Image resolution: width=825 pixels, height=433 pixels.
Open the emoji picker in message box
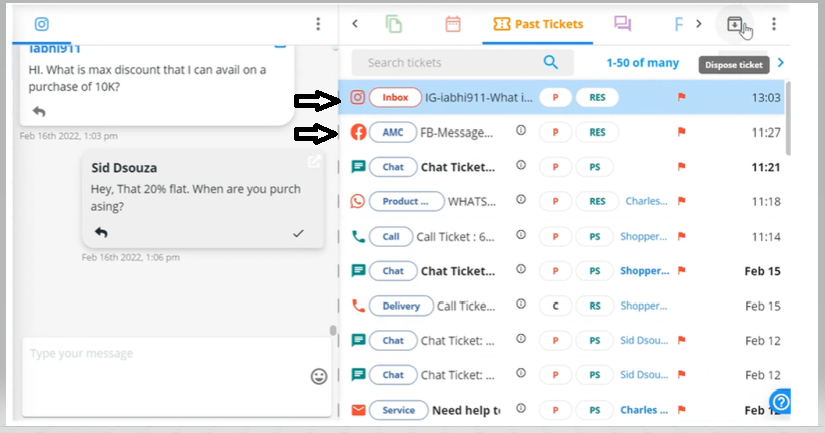319,376
